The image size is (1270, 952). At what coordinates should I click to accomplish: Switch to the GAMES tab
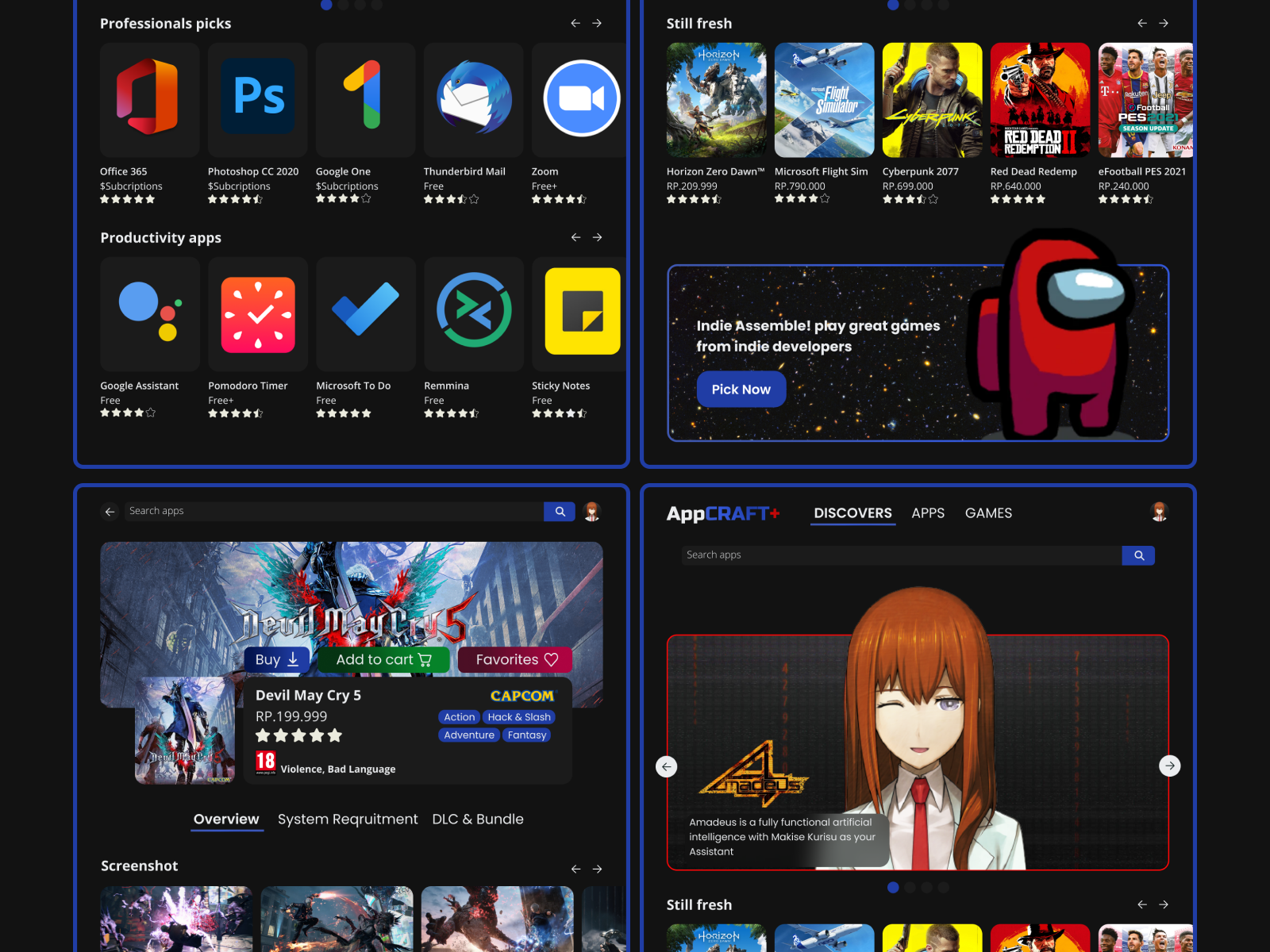[x=988, y=513]
